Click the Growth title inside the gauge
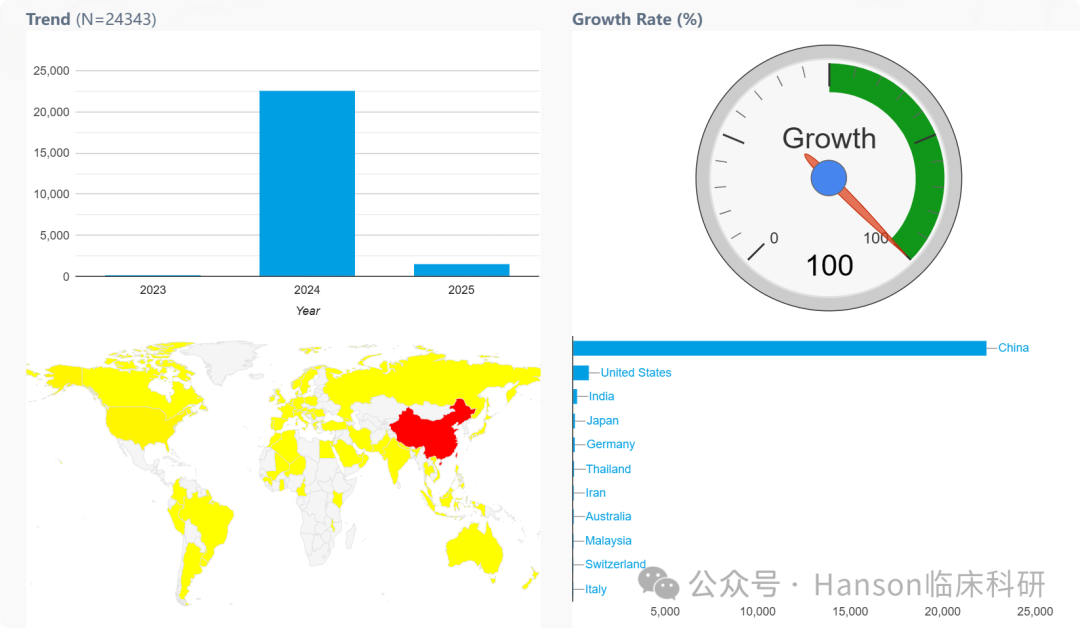1080x628 pixels. (829, 138)
